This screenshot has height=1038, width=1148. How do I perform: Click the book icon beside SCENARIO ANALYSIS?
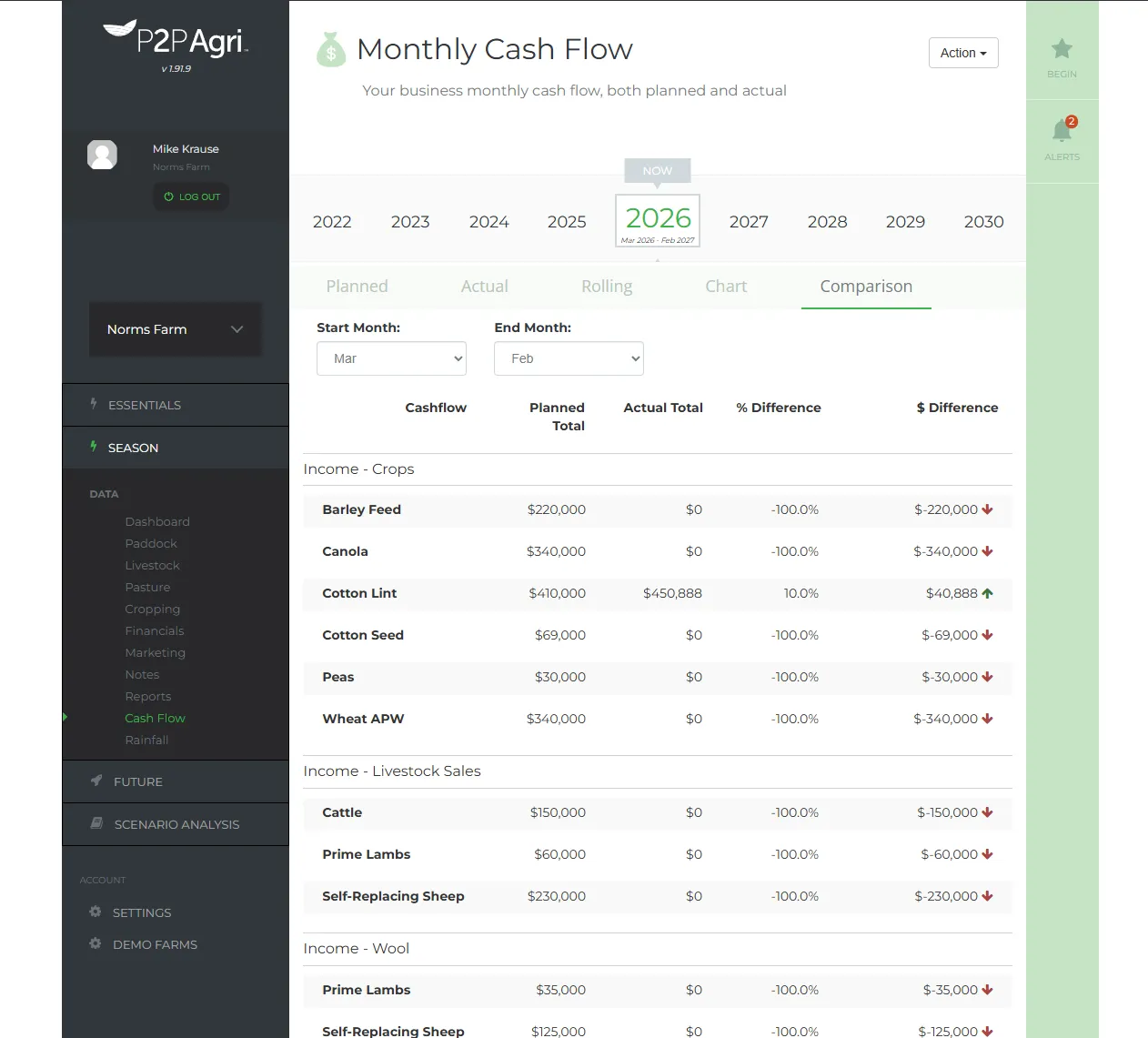pyautogui.click(x=96, y=823)
